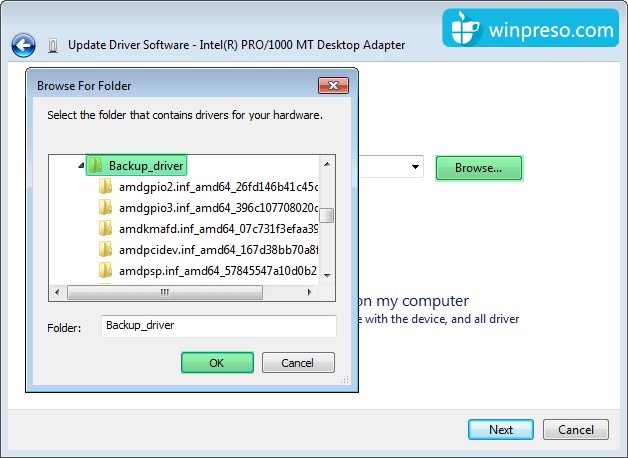The height and width of the screenshot is (458, 628).
Task: Select amdpsp.inf_amd64_57845547a10d0b2 folder
Action: 218,271
